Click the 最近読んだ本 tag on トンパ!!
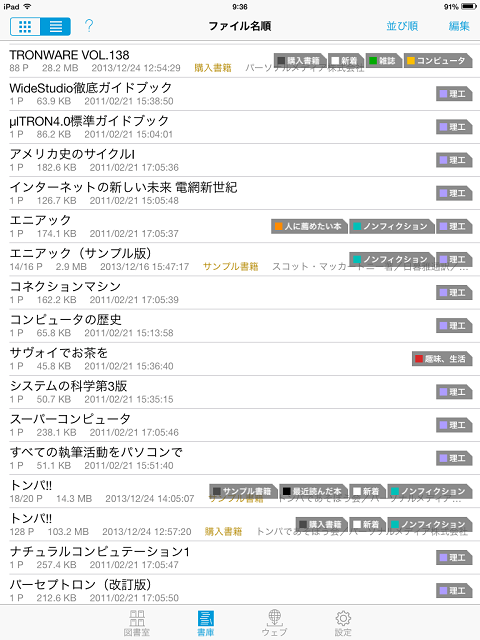The width and height of the screenshot is (480, 640). click(x=313, y=491)
